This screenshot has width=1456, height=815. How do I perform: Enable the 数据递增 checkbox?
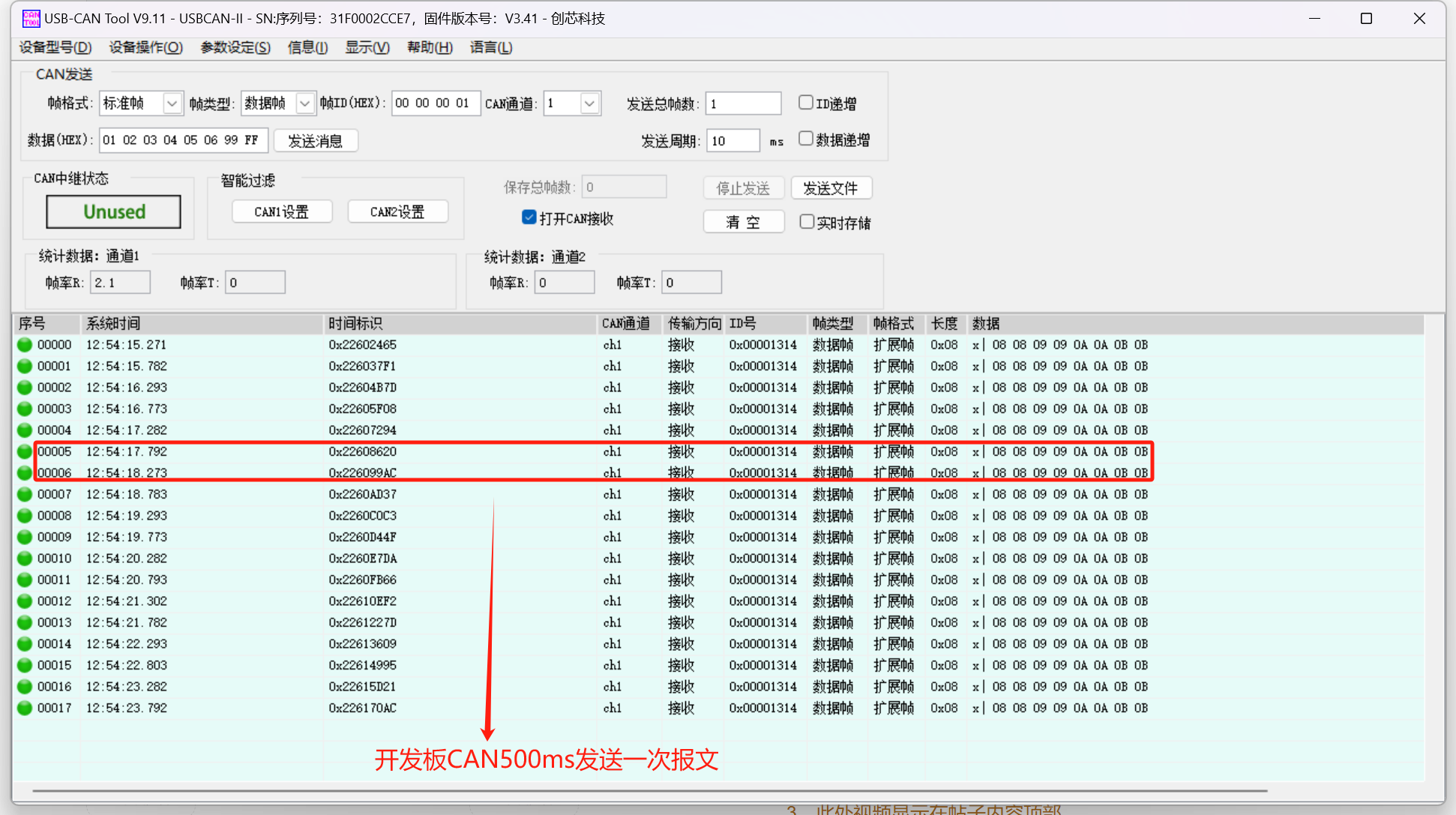coord(806,139)
